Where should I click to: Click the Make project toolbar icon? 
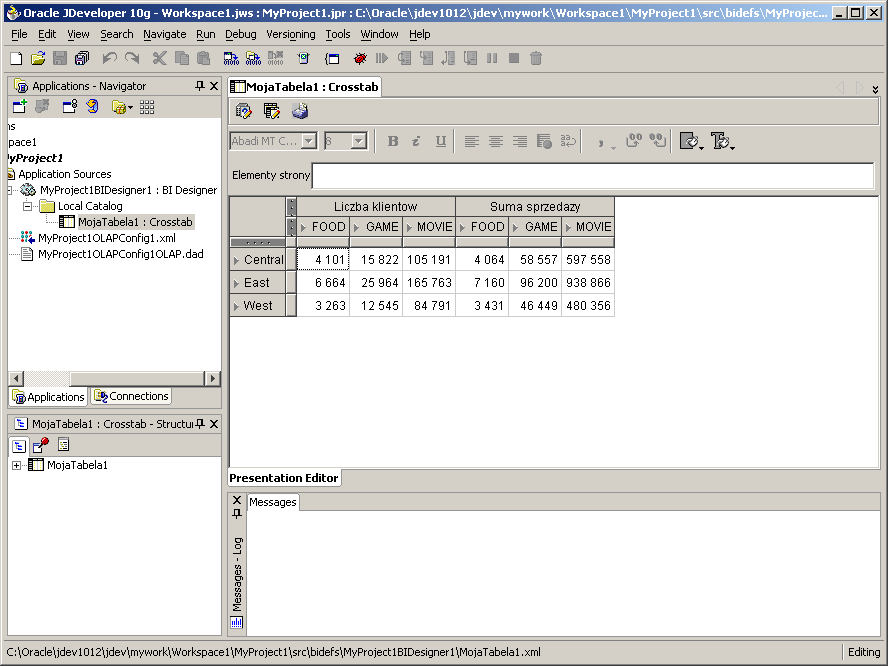pos(231,58)
